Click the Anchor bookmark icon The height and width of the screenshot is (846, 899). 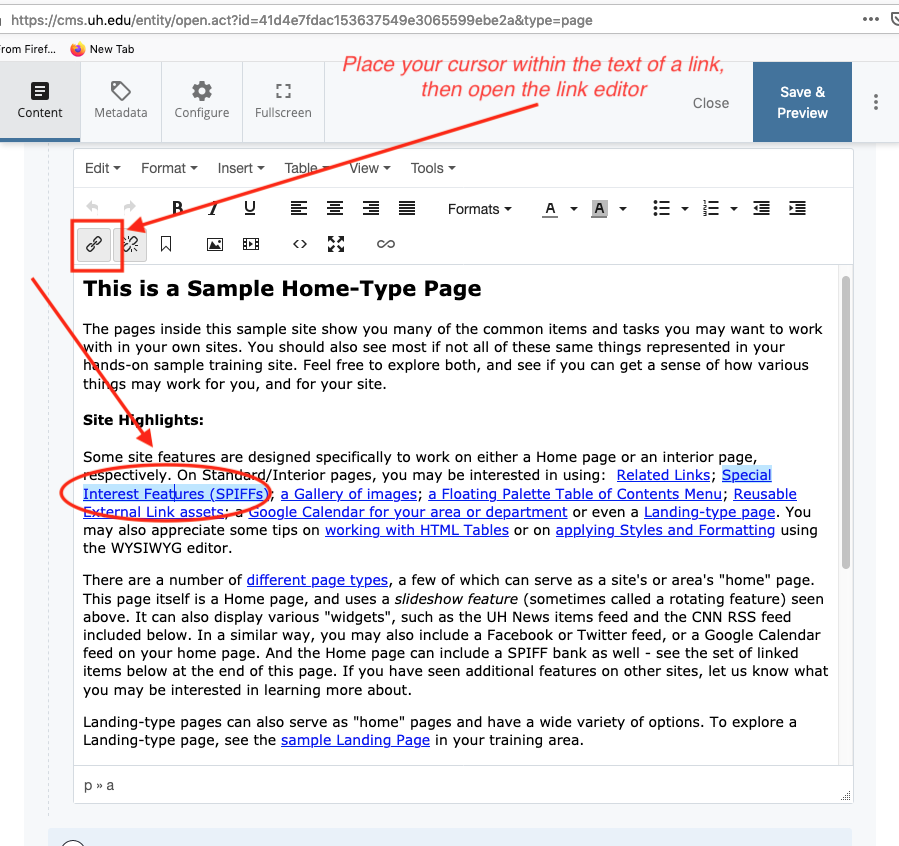[x=166, y=244]
